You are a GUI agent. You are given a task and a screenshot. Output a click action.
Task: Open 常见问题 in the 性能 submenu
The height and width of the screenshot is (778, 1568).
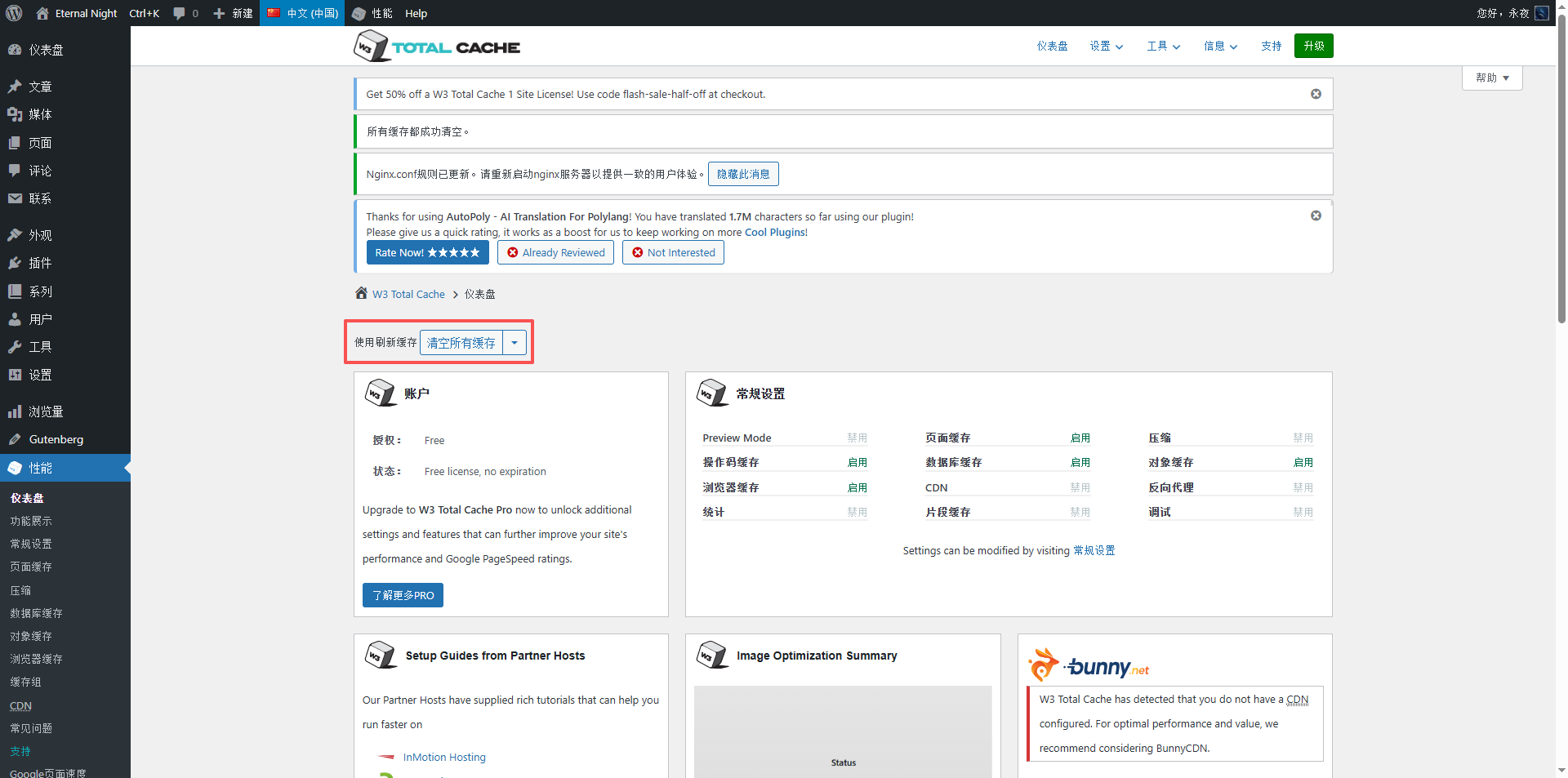(x=31, y=728)
